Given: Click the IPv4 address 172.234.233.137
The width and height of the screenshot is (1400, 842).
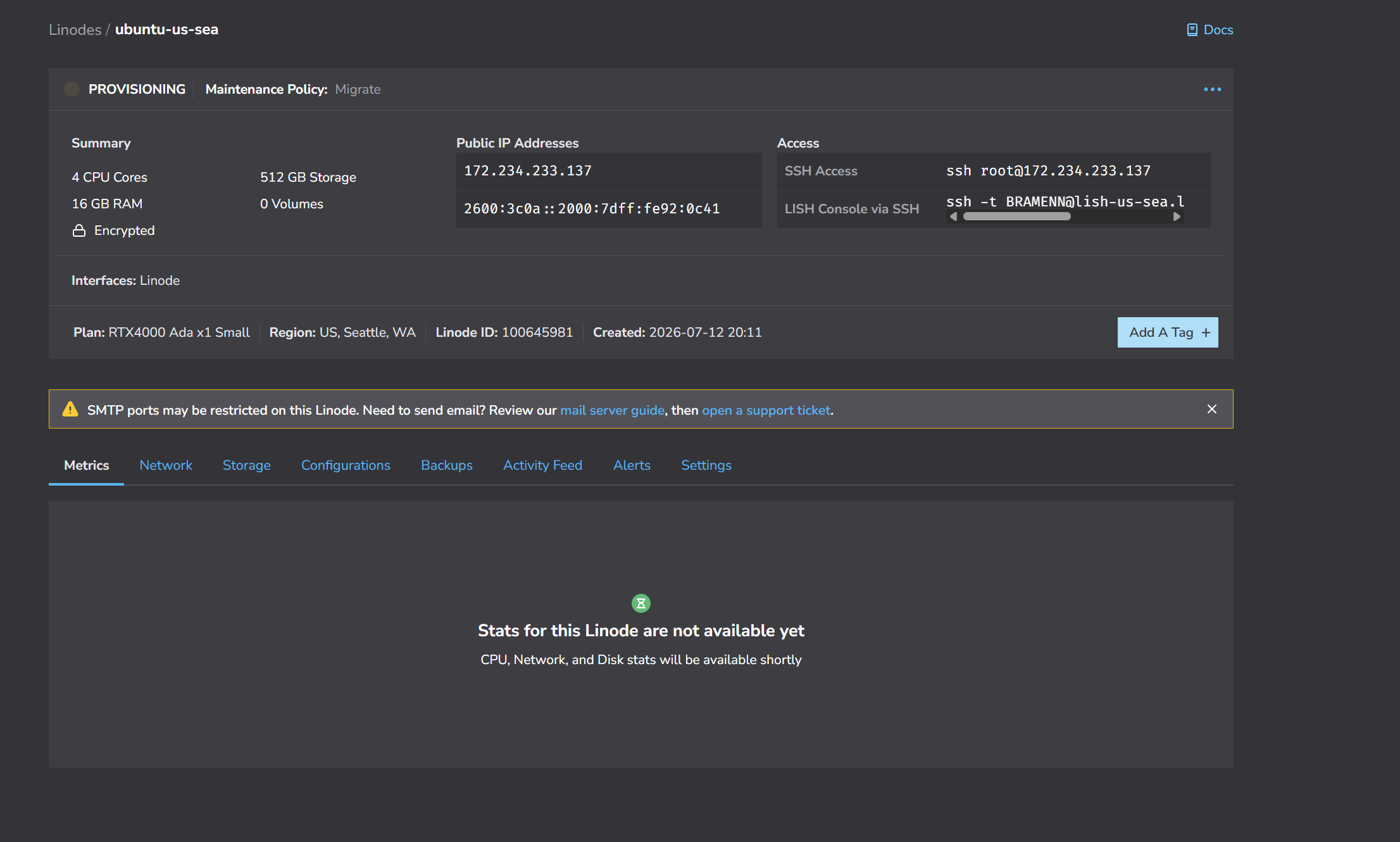Looking at the screenshot, I should point(528,171).
